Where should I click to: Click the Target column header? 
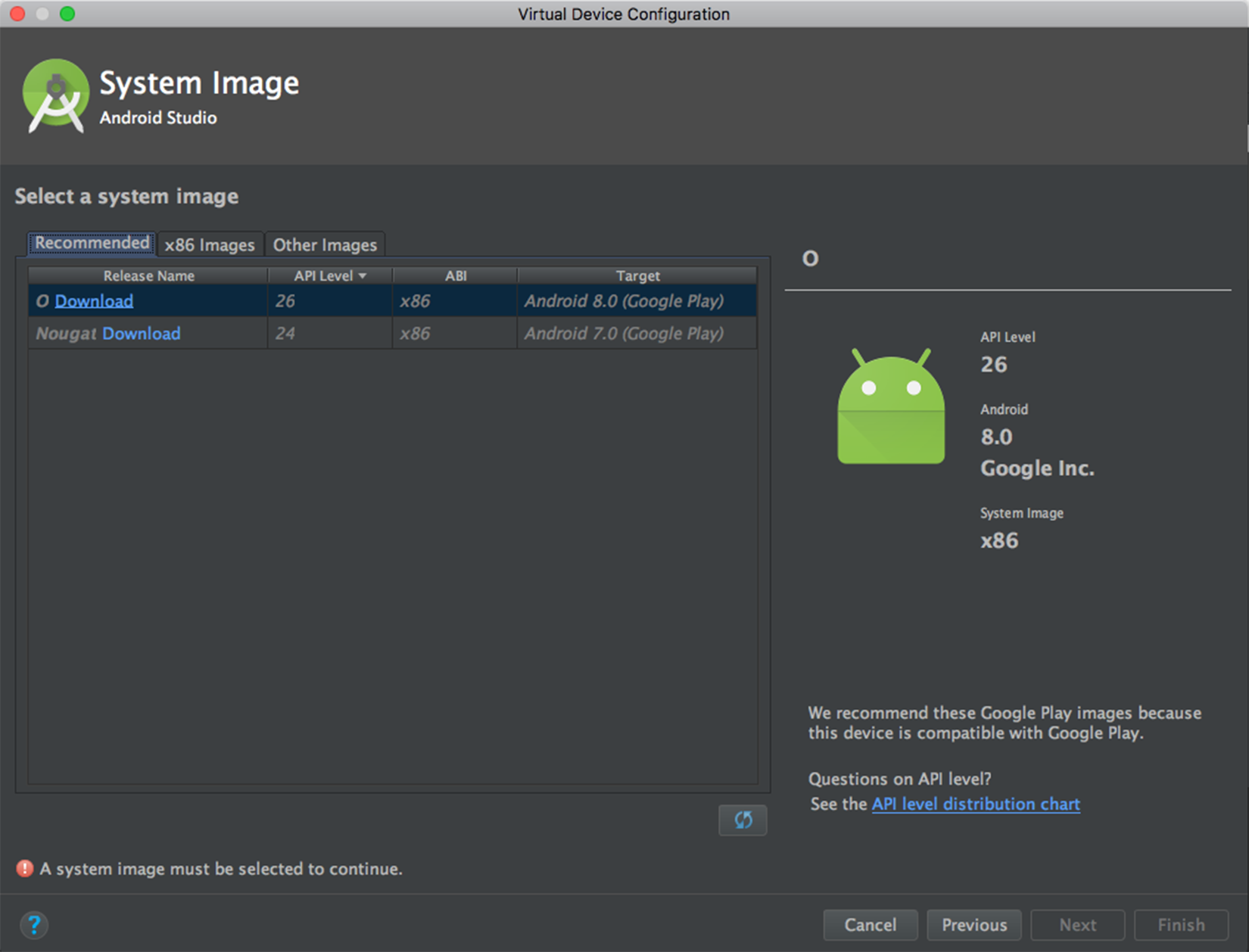637,275
